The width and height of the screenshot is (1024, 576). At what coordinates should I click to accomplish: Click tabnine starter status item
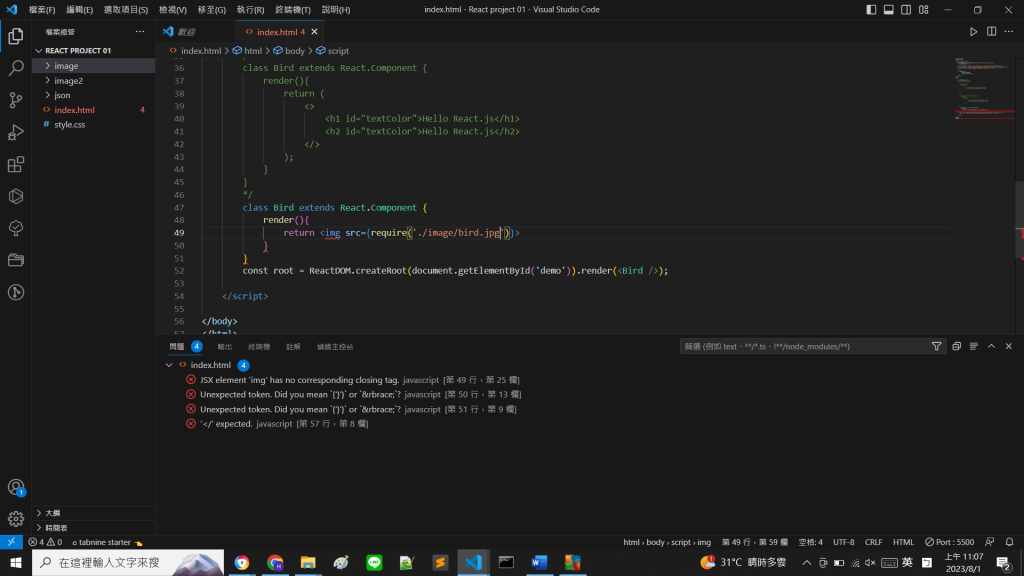107,542
